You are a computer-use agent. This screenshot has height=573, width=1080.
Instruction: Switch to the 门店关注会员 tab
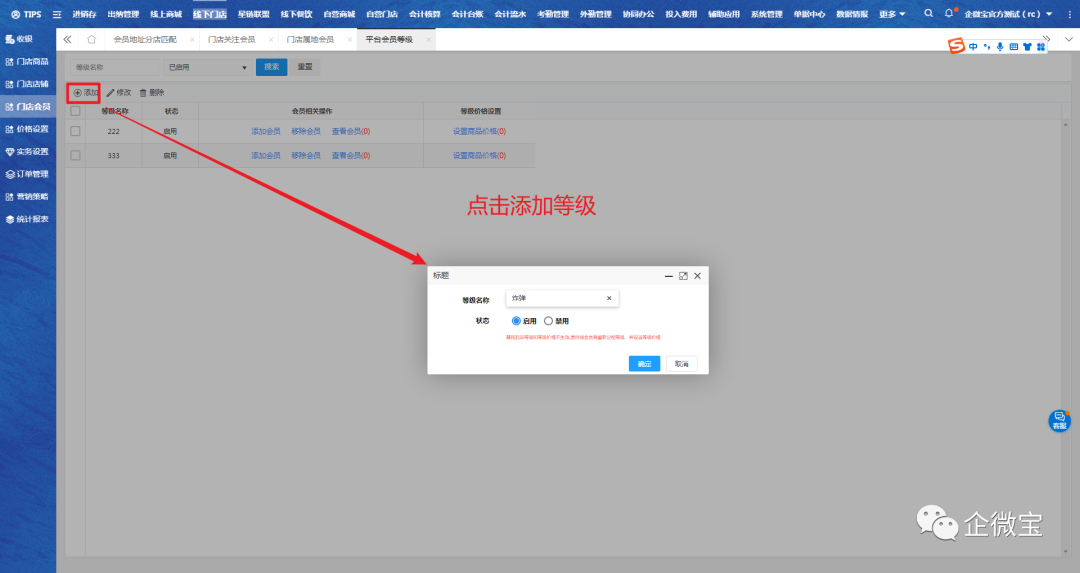coord(230,39)
